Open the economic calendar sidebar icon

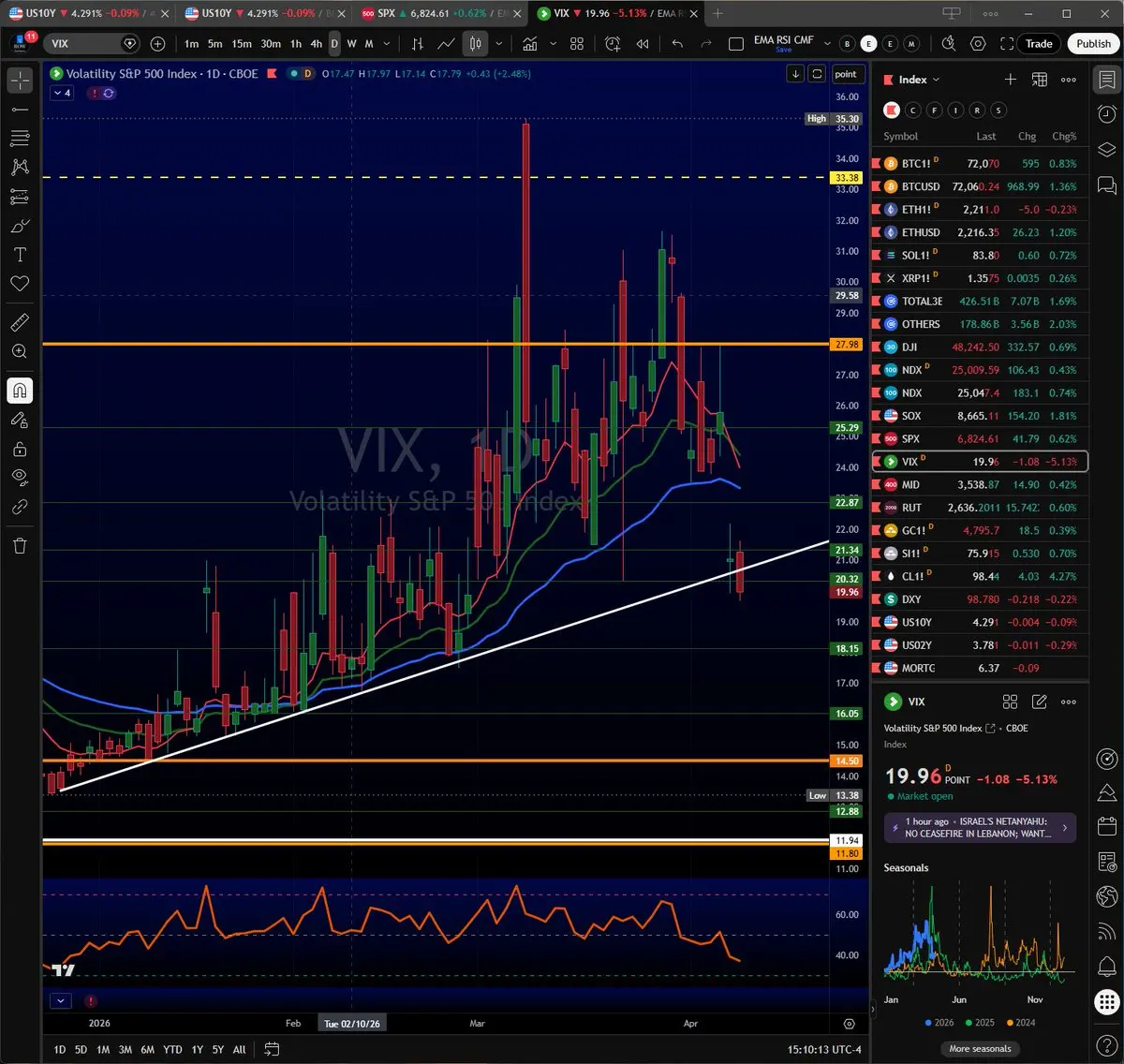pos(1106,826)
